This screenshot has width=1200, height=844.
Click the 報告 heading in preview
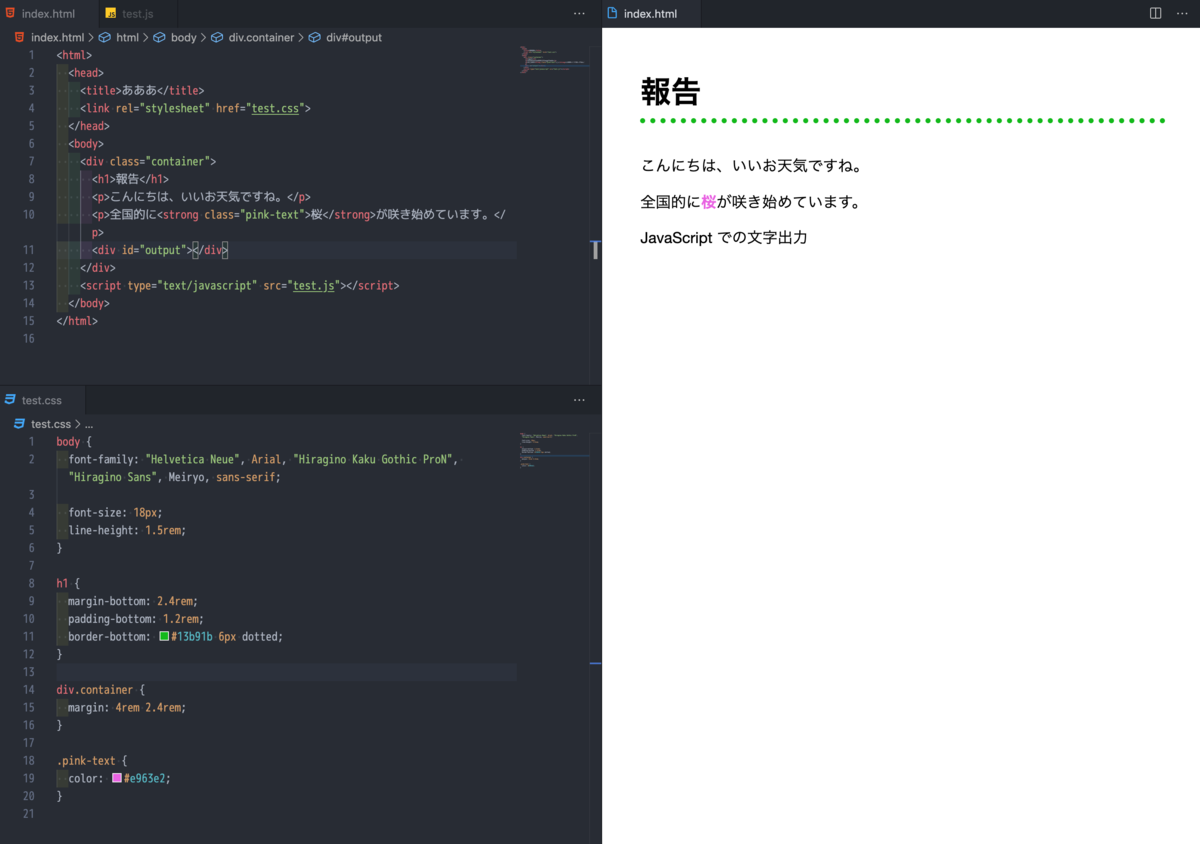(x=670, y=91)
